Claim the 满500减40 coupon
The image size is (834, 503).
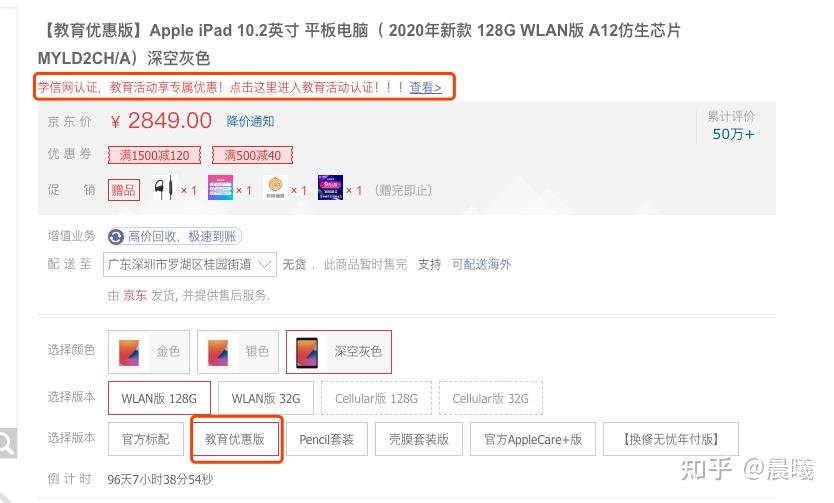[253, 155]
